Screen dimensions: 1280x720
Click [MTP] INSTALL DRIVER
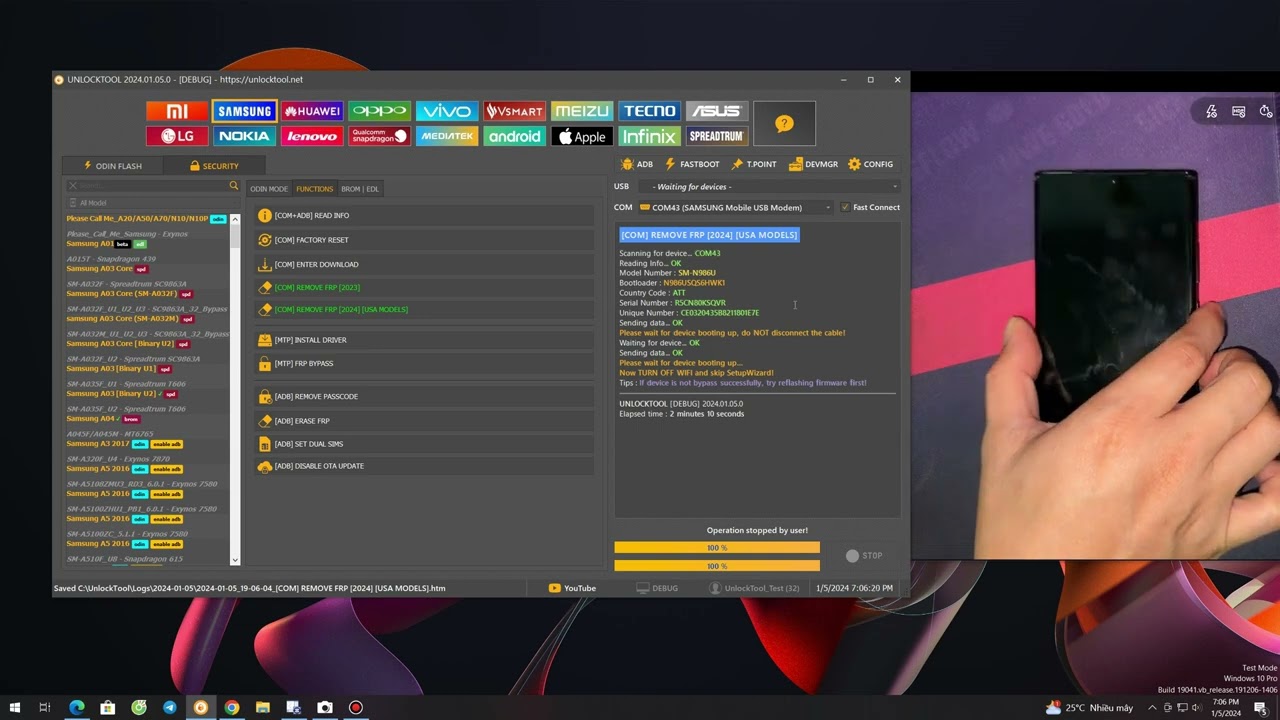[x=426, y=340]
